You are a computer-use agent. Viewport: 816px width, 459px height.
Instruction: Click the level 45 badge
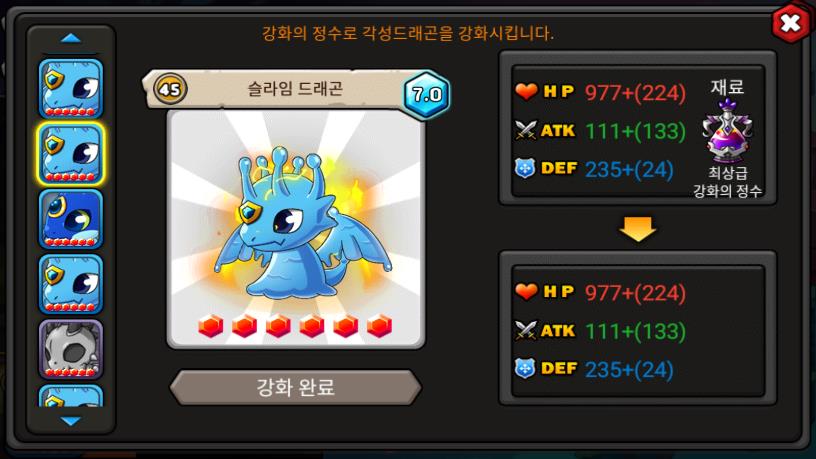point(170,89)
